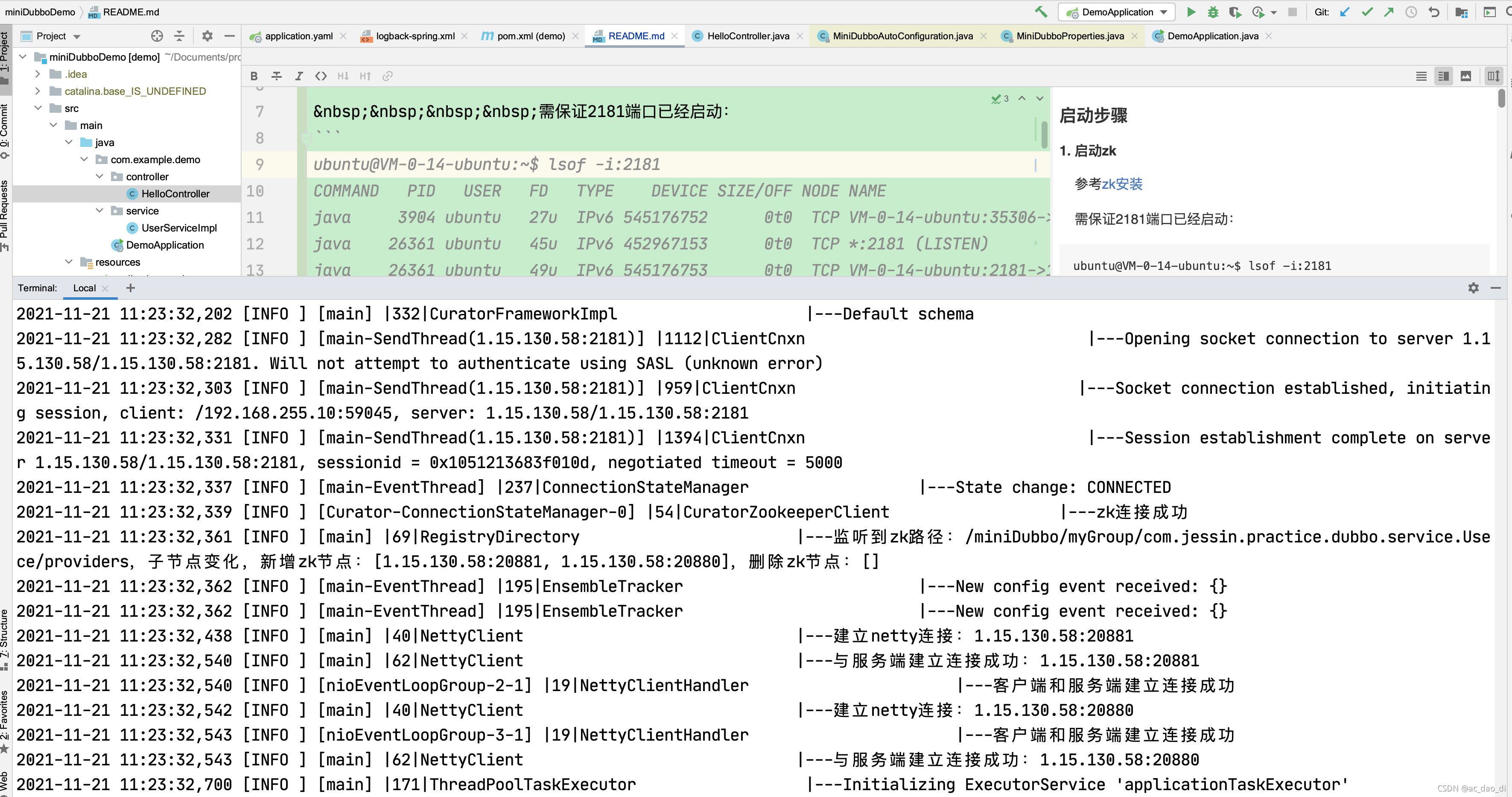This screenshot has height=797, width=1512.
Task: Show editor and preview split view
Action: [x=1443, y=76]
